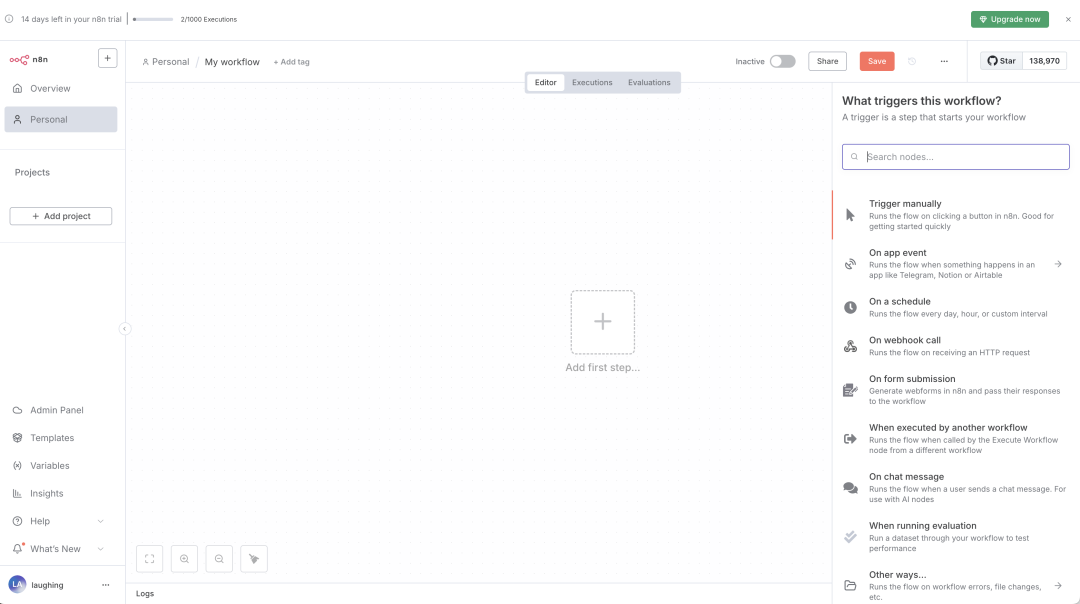Click the GitHub Star button

[x=1001, y=61]
